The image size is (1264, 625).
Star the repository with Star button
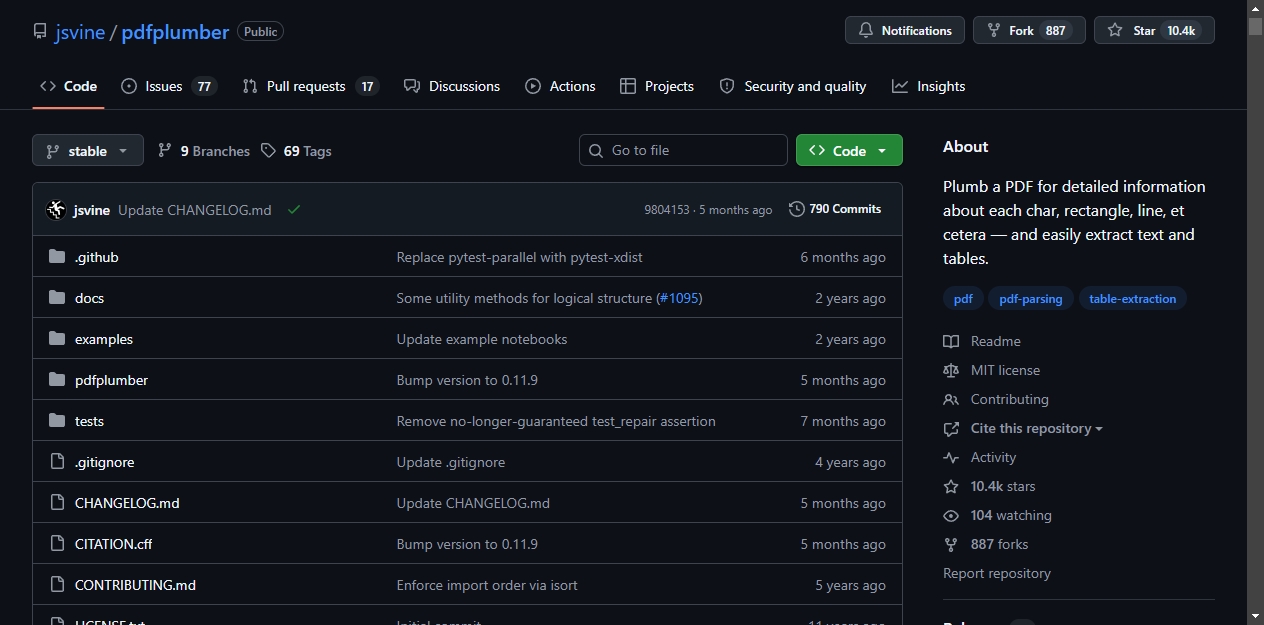(x=1154, y=30)
